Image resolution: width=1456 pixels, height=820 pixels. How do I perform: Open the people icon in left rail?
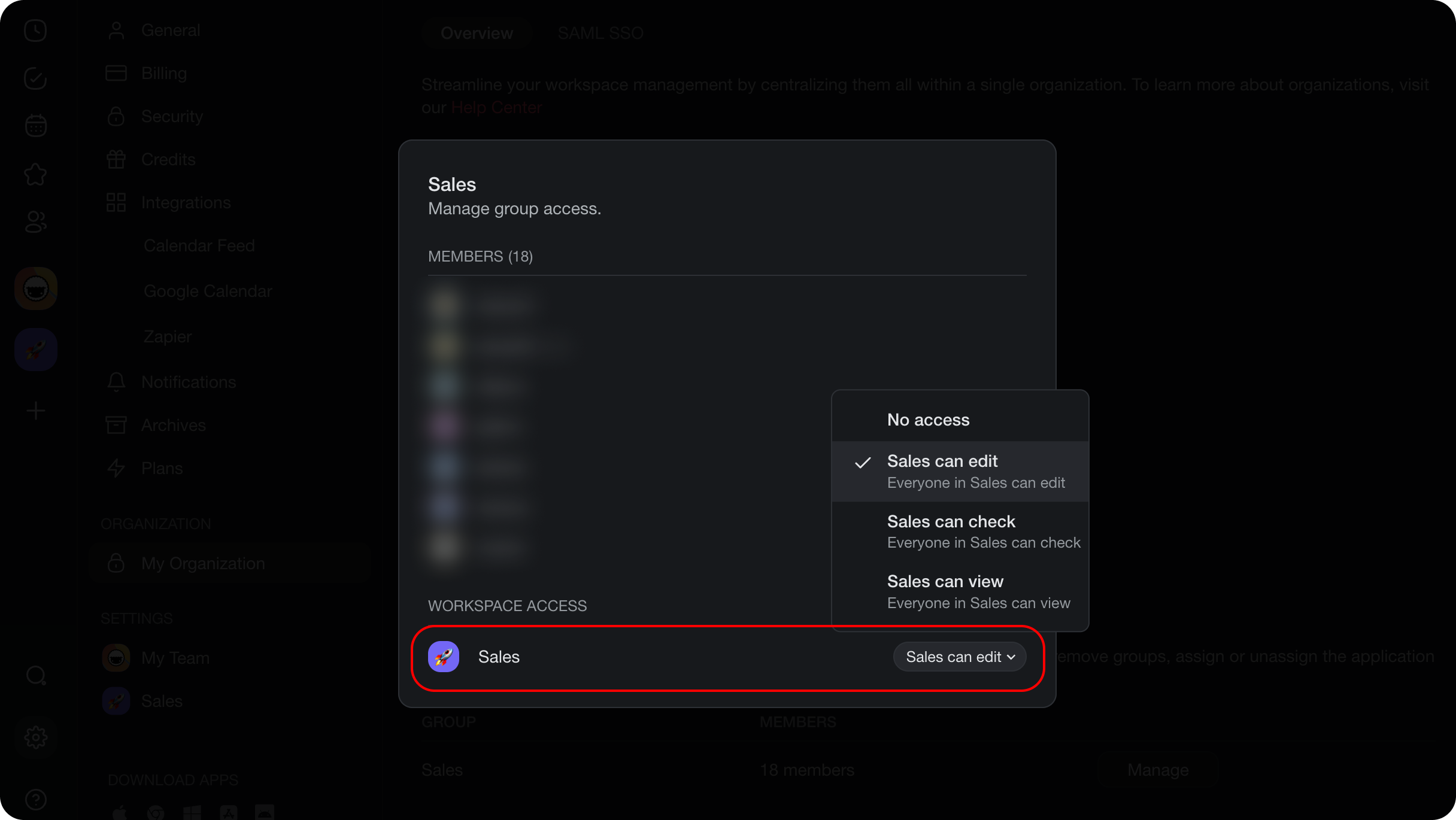coord(35,222)
